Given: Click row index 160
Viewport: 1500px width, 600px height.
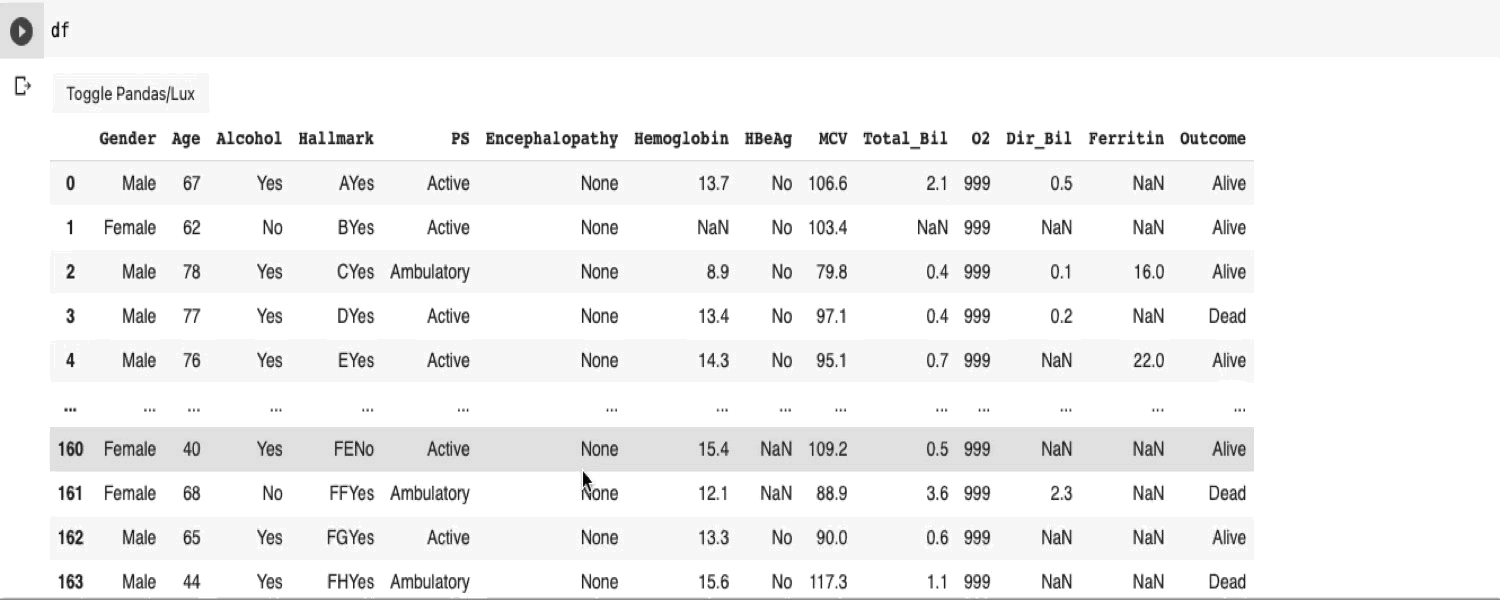Looking at the screenshot, I should point(70,449).
